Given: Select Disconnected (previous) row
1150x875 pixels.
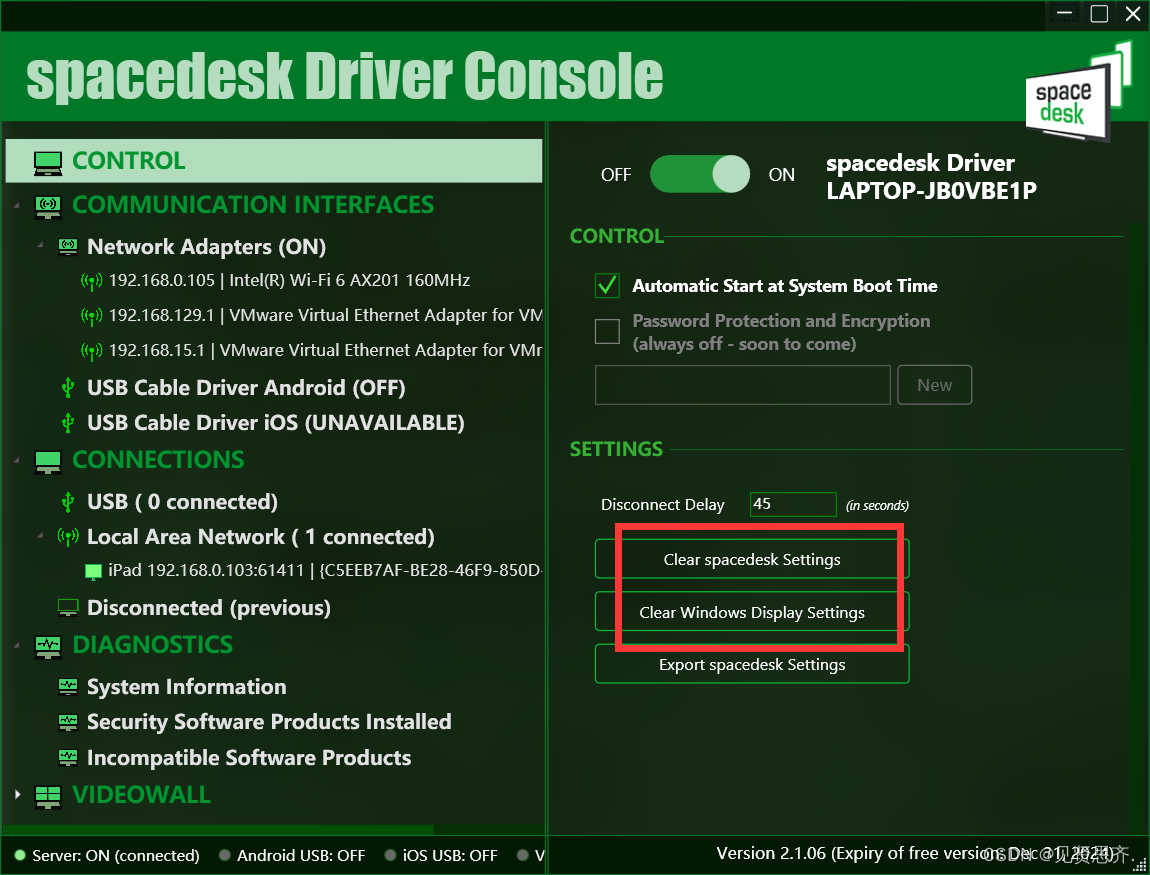Looking at the screenshot, I should [x=208, y=608].
